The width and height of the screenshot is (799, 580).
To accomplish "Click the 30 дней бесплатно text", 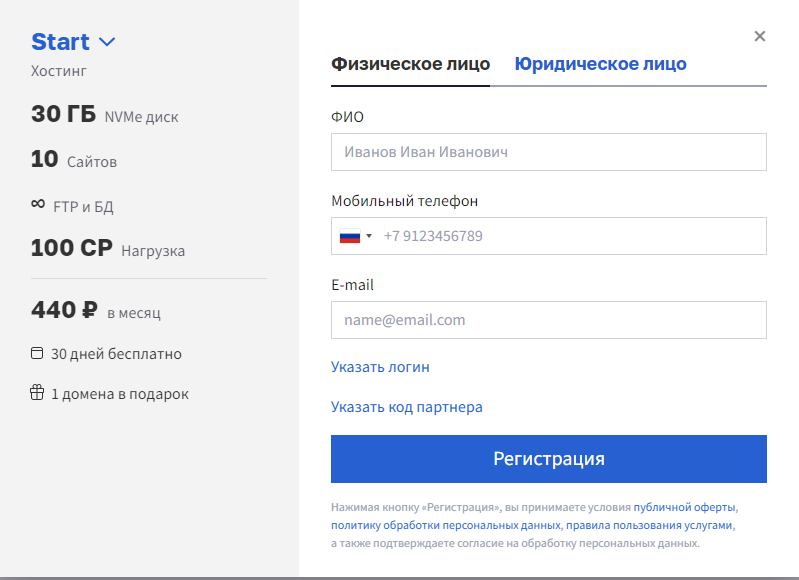I will coord(116,354).
